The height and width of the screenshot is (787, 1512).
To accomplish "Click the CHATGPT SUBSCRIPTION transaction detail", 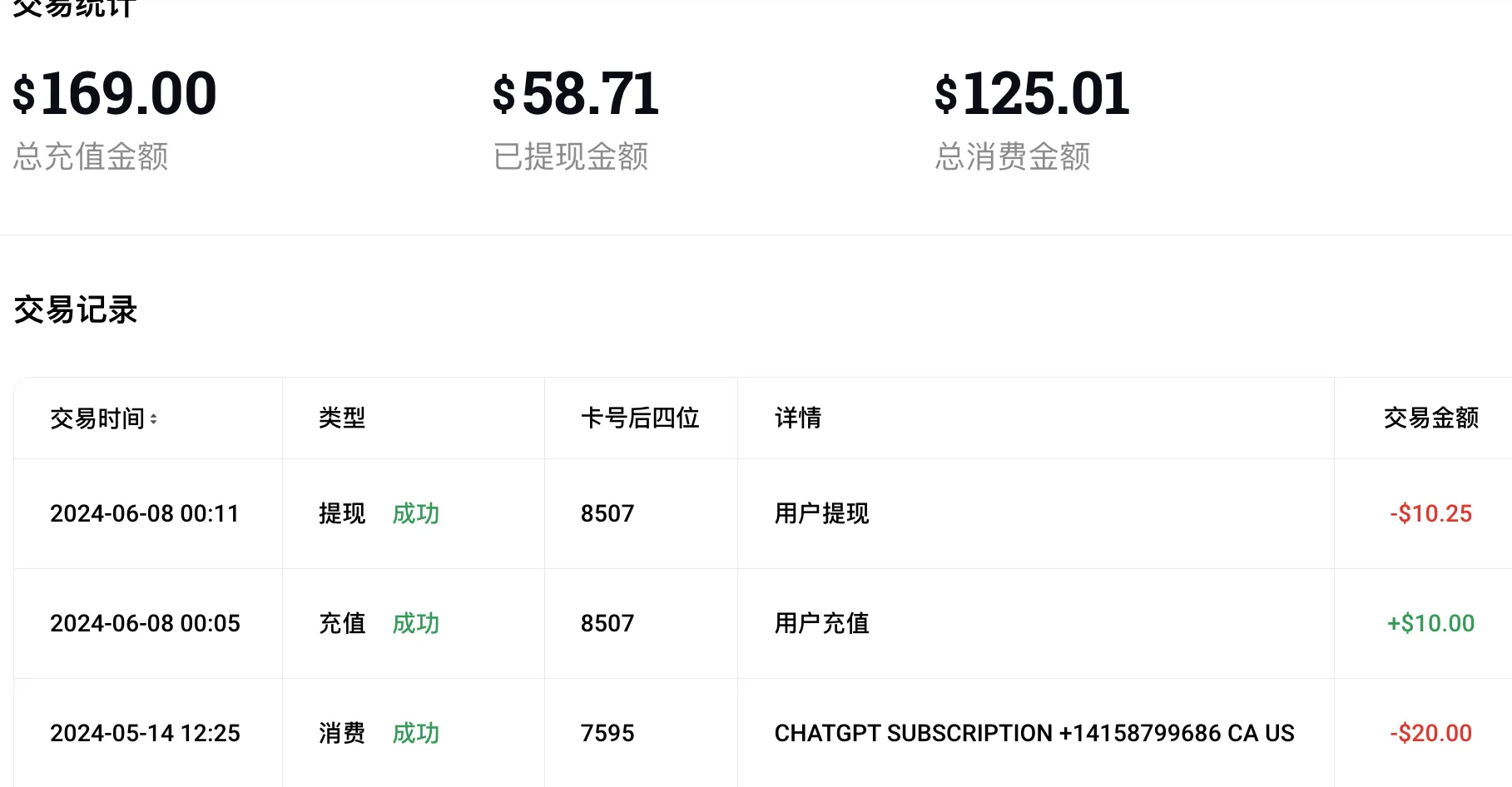I will pos(1034,734).
